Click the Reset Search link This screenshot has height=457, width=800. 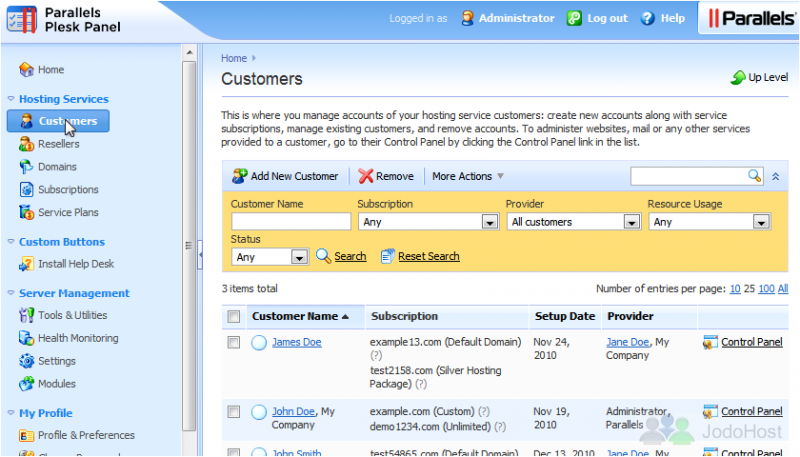pyautogui.click(x=429, y=256)
